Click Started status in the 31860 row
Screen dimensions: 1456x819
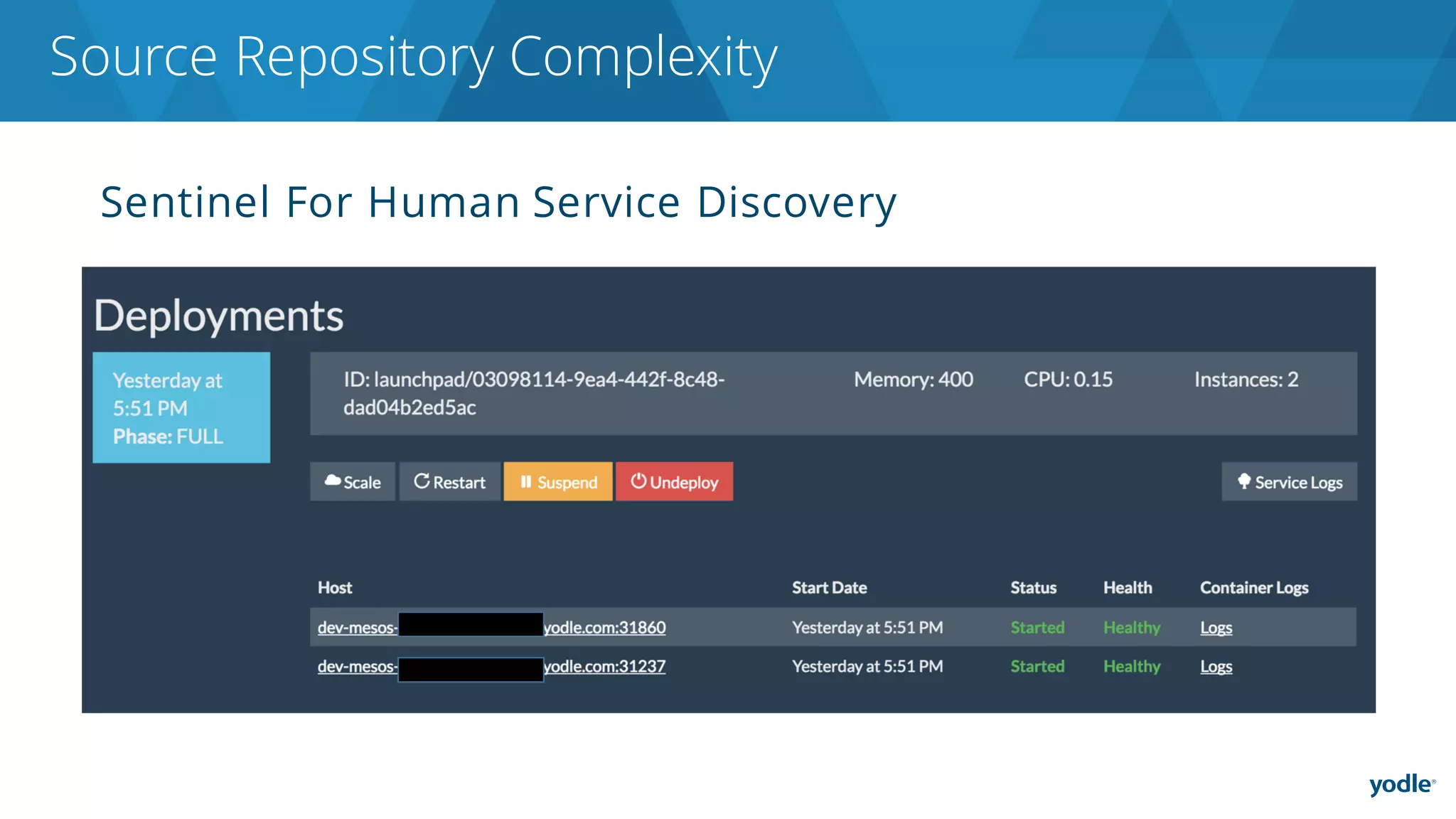[1037, 628]
